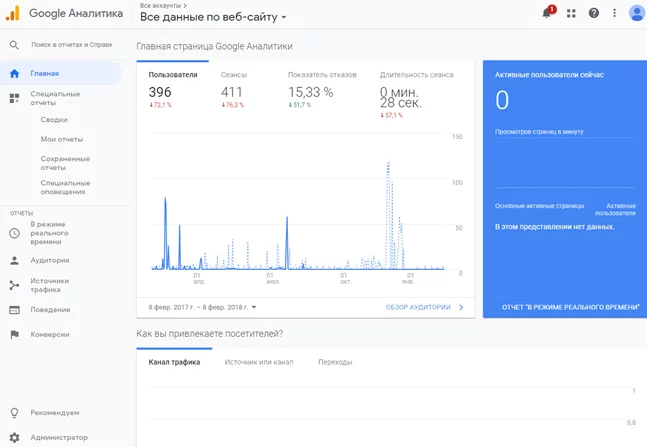Expand the Поведение reports section
The width and height of the screenshot is (647, 447).
tap(50, 310)
